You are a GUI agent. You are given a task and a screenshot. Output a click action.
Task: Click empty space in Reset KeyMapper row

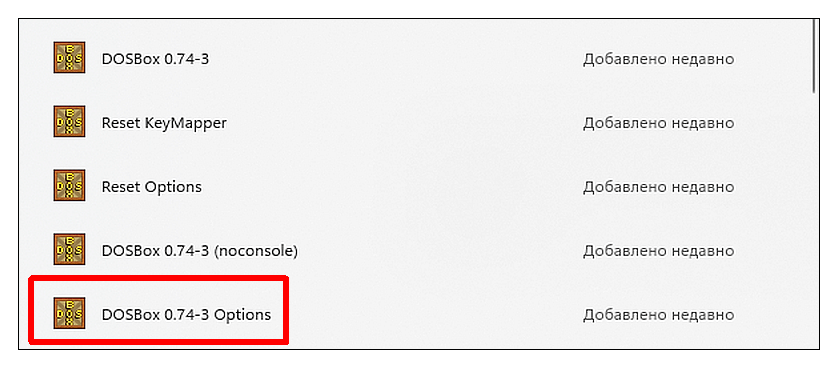[x=401, y=123]
